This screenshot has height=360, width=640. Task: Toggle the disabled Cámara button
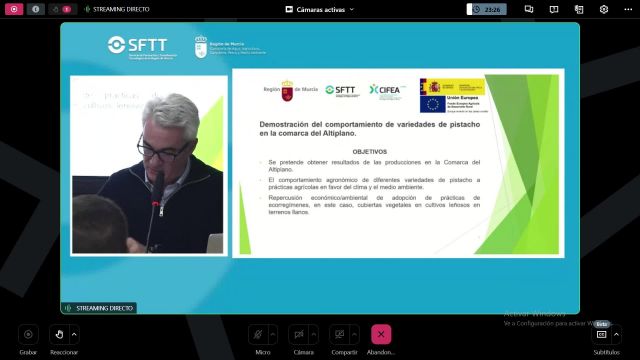(299, 335)
